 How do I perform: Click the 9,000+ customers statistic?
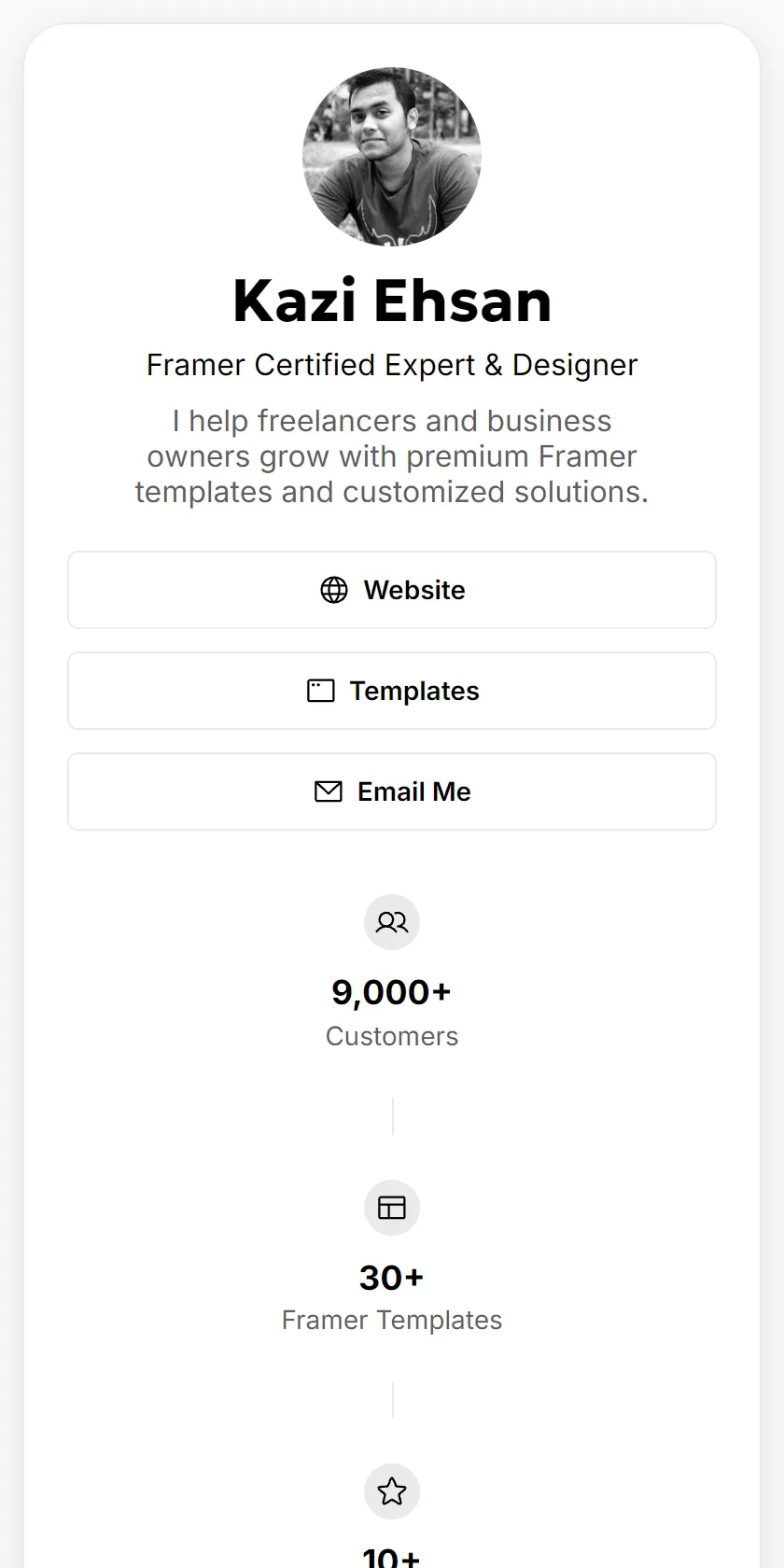(x=392, y=992)
